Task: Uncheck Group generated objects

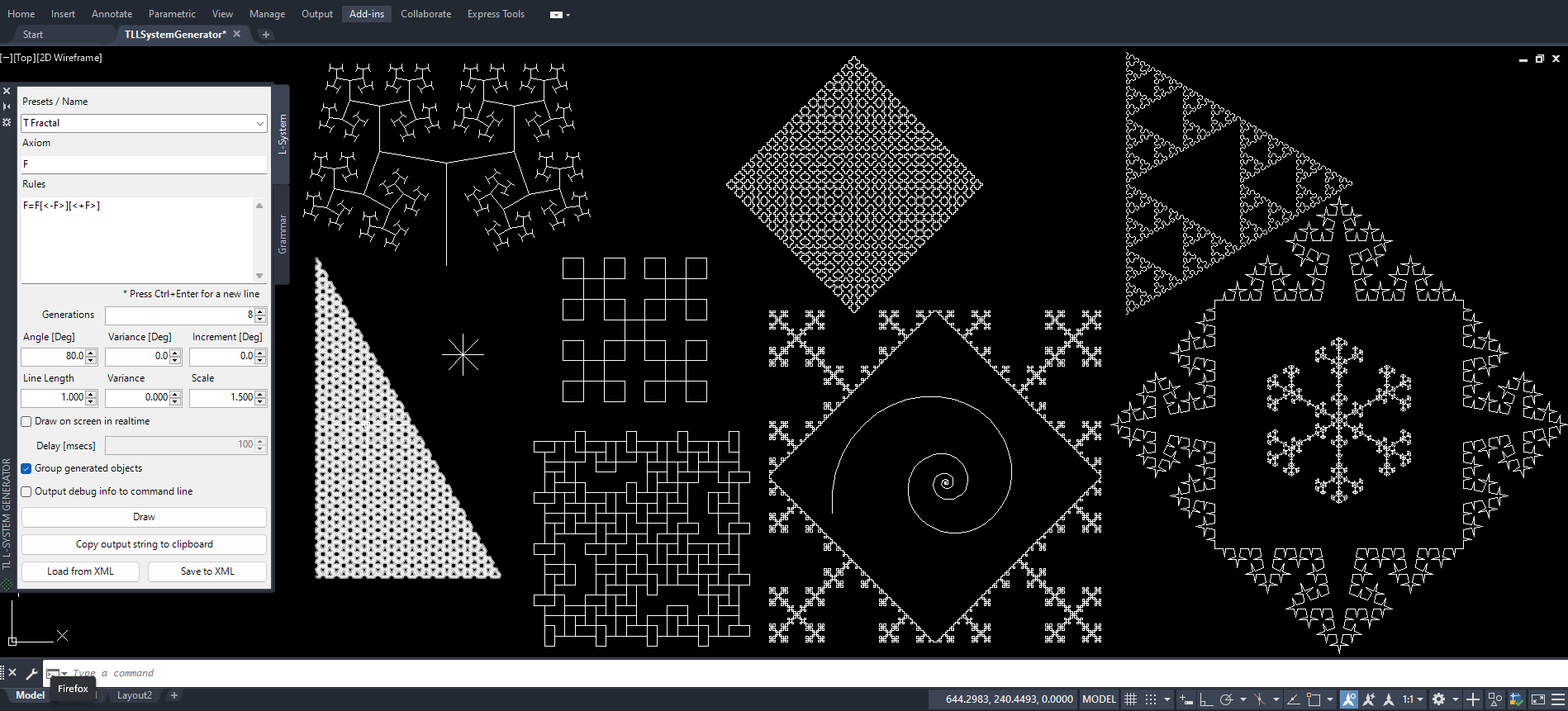Action: (26, 468)
